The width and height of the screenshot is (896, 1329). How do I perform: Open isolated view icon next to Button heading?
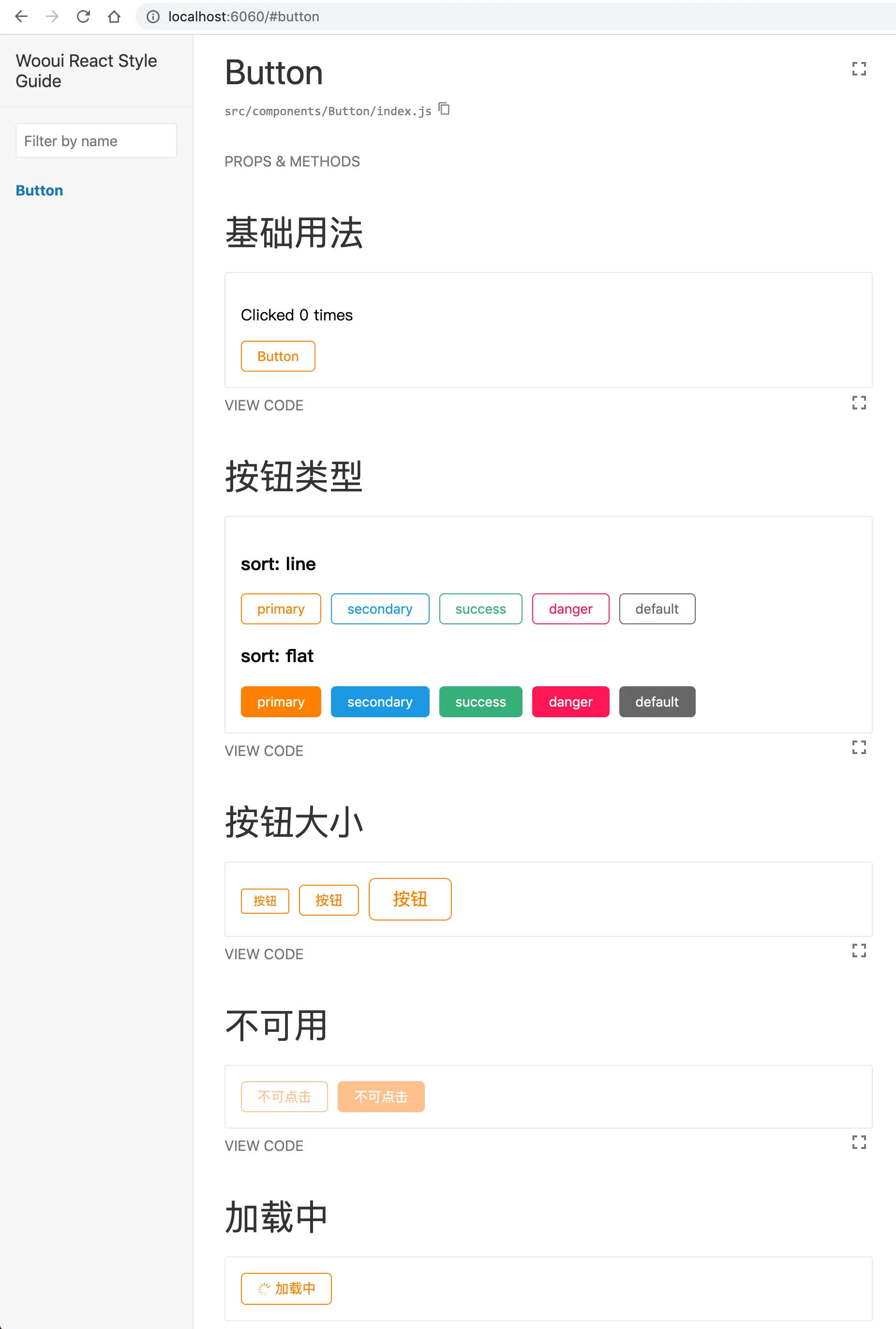[858, 69]
